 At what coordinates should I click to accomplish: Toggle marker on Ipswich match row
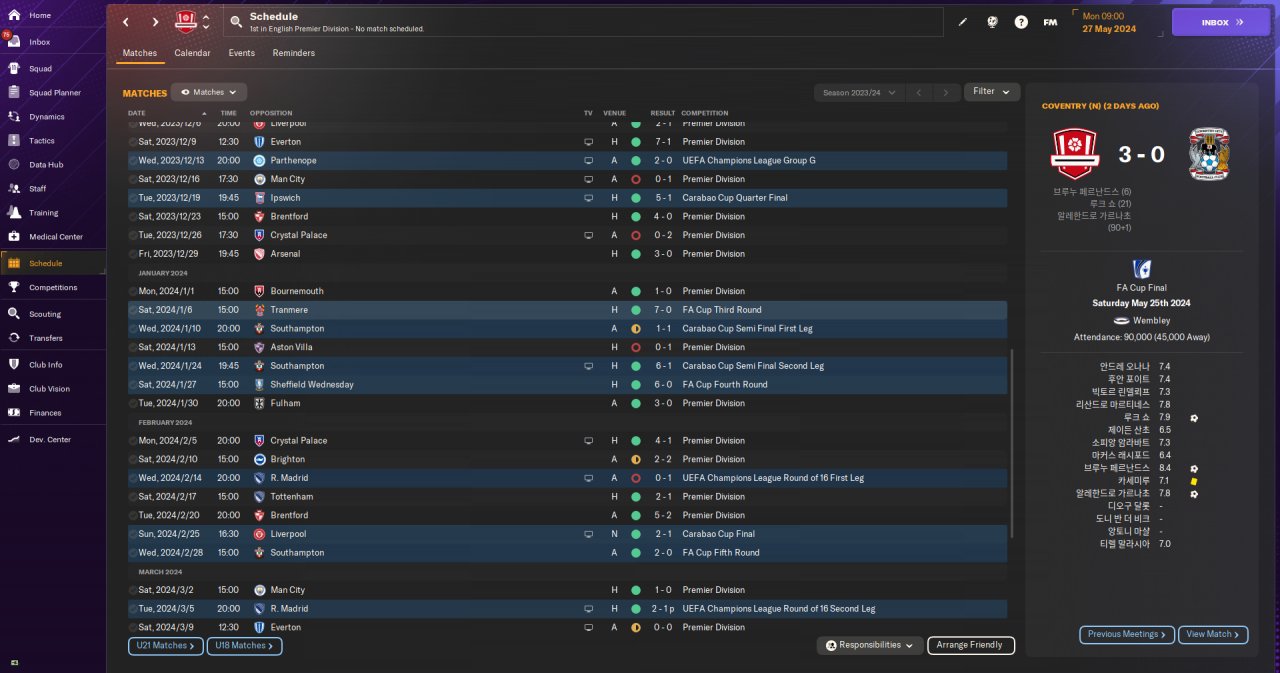pos(133,198)
